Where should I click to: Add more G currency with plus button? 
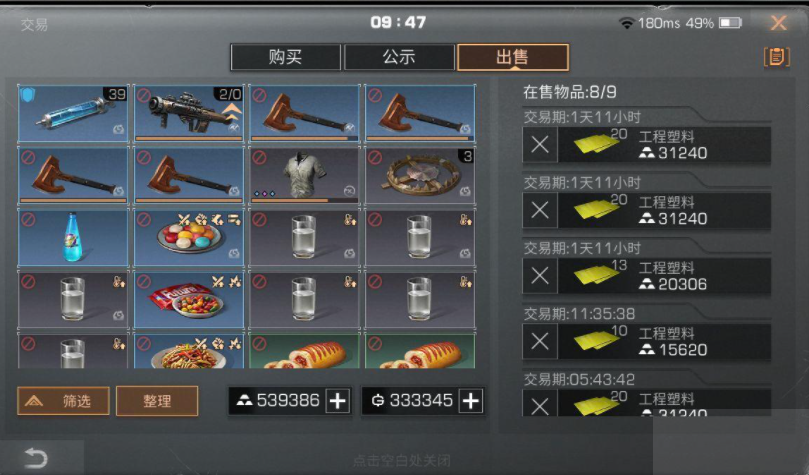pos(471,401)
